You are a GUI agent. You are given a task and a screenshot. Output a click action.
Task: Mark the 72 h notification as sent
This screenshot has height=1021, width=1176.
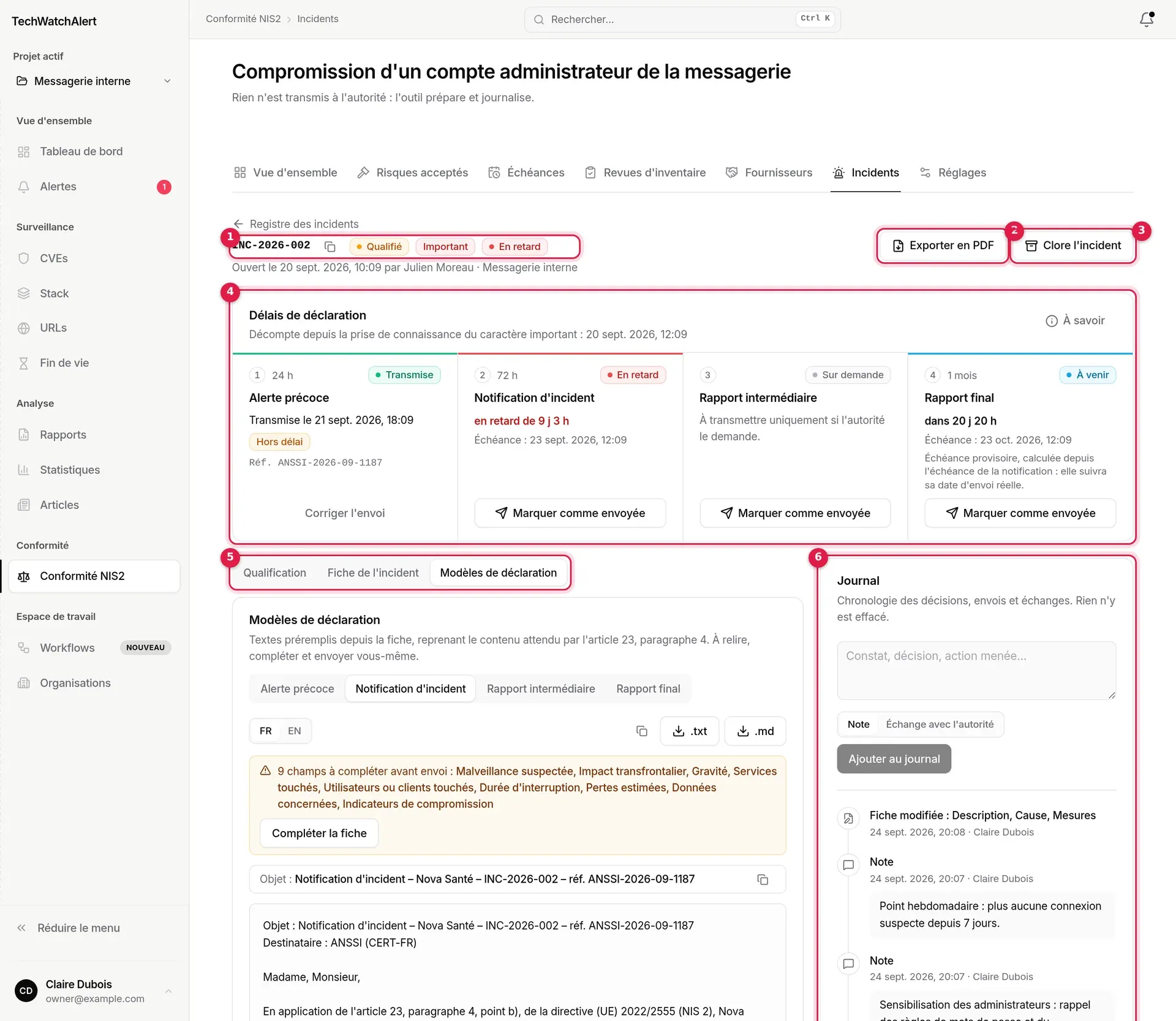coord(570,513)
